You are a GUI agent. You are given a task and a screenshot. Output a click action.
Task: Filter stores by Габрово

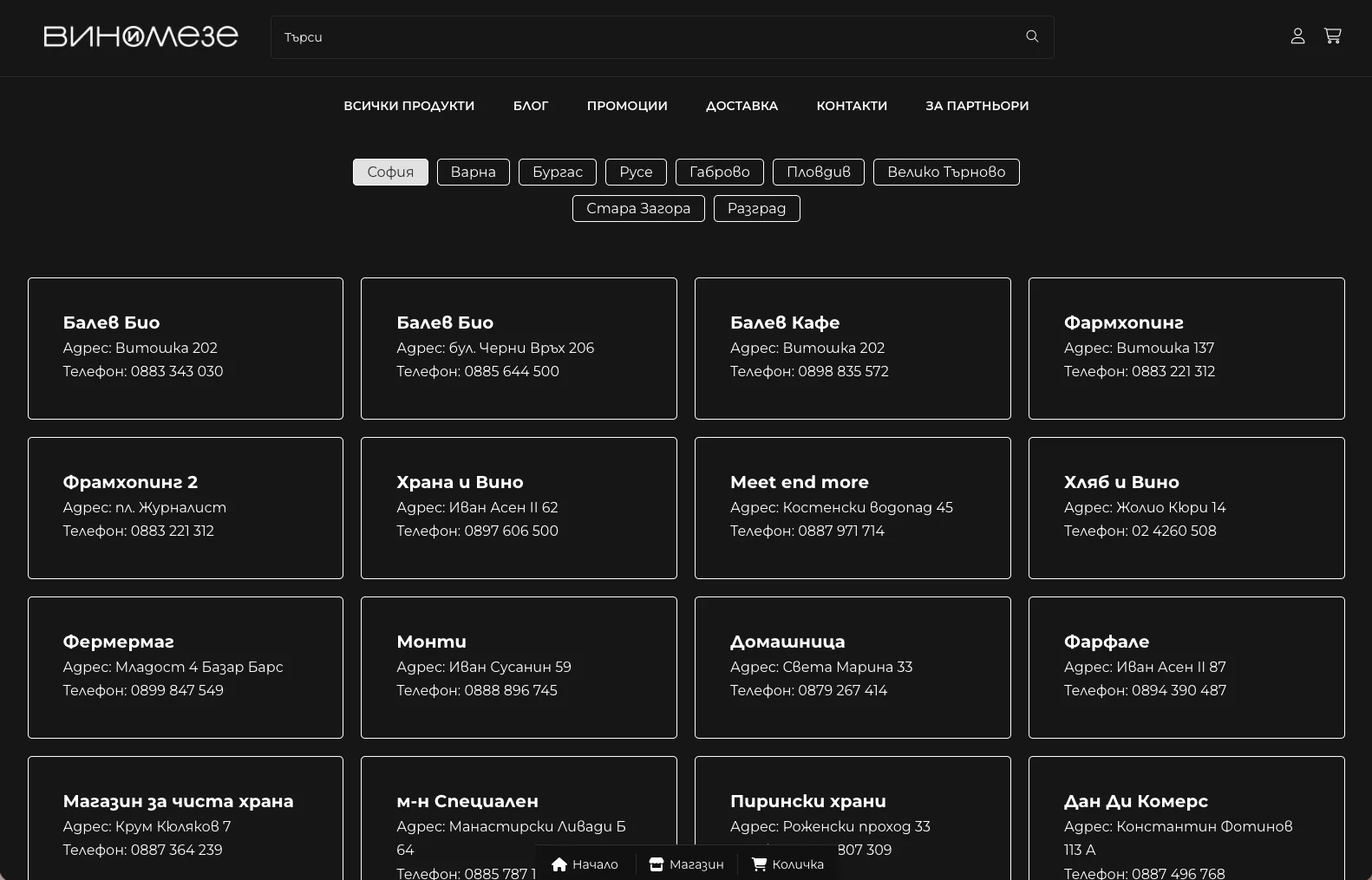point(720,172)
